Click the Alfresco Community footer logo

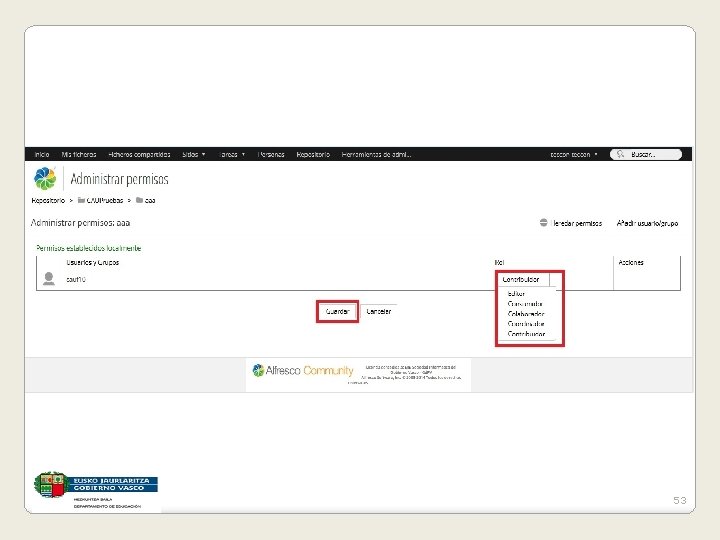point(303,370)
